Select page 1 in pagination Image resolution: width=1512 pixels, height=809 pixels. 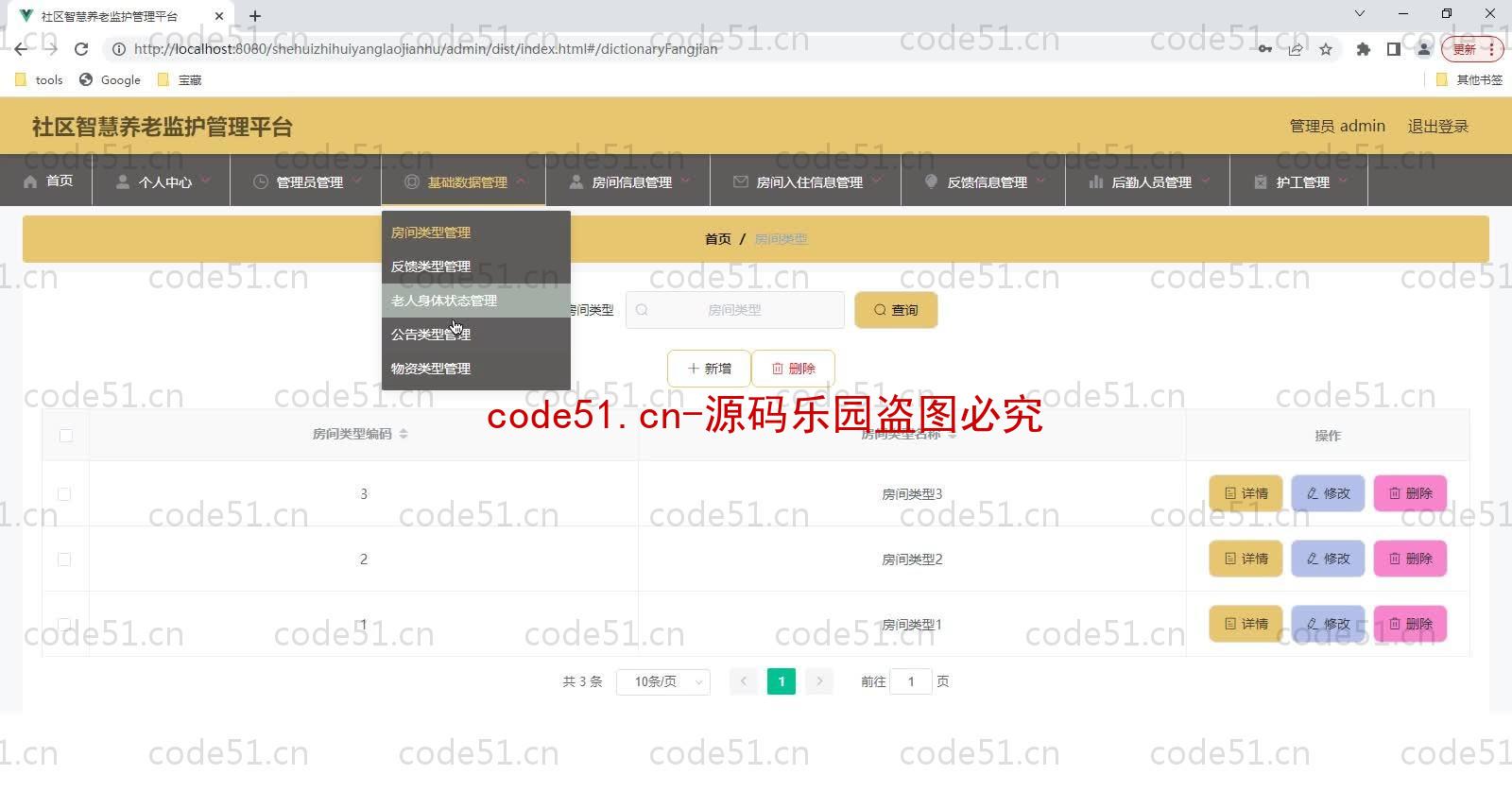782,681
